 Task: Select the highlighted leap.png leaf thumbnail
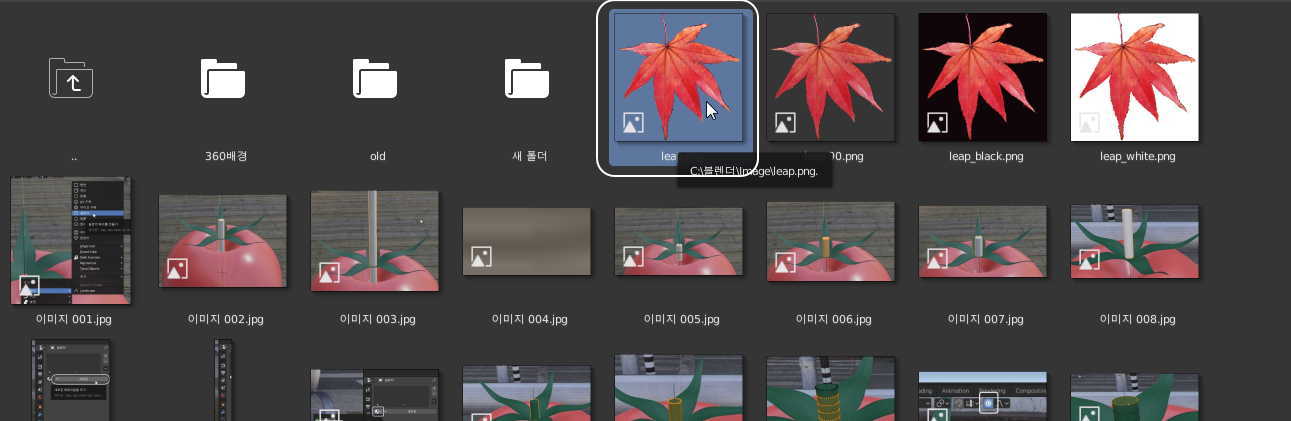679,77
